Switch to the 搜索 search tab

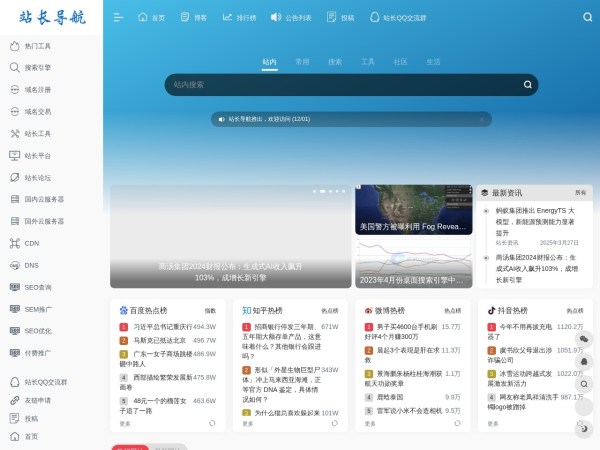[335, 62]
